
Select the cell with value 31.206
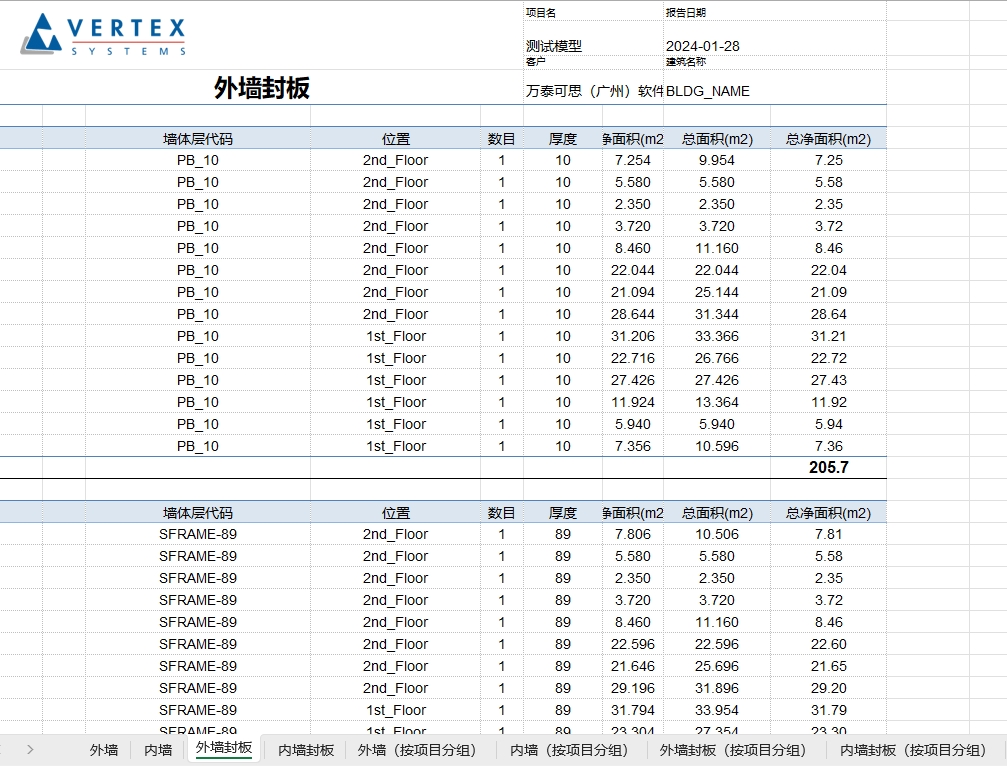coord(633,336)
